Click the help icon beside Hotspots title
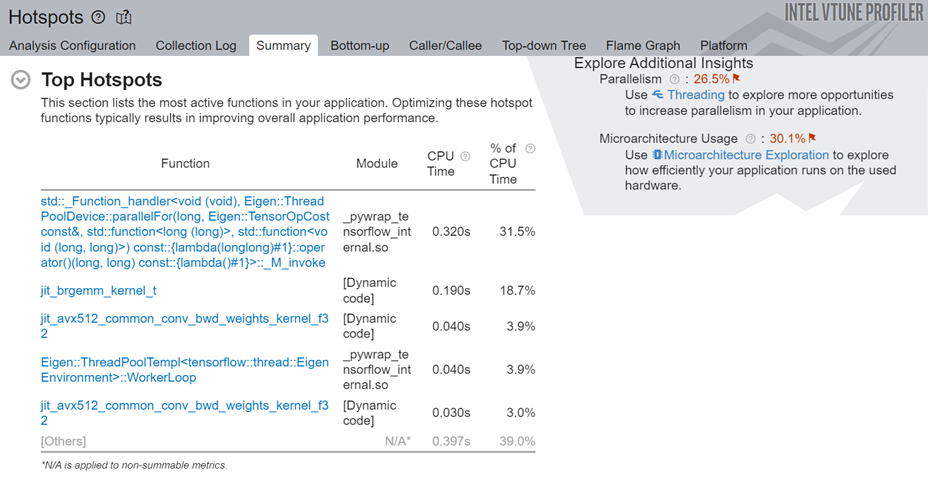Screen dimensions: 928x480 tap(98, 17)
